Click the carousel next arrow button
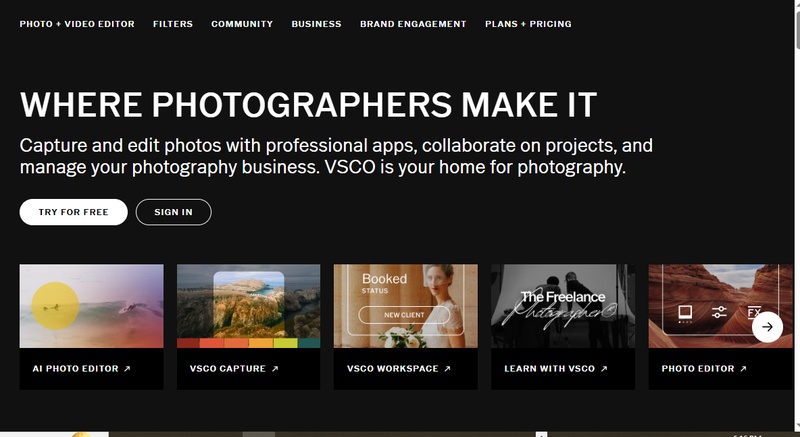The width and height of the screenshot is (800, 437). pyautogui.click(x=767, y=327)
